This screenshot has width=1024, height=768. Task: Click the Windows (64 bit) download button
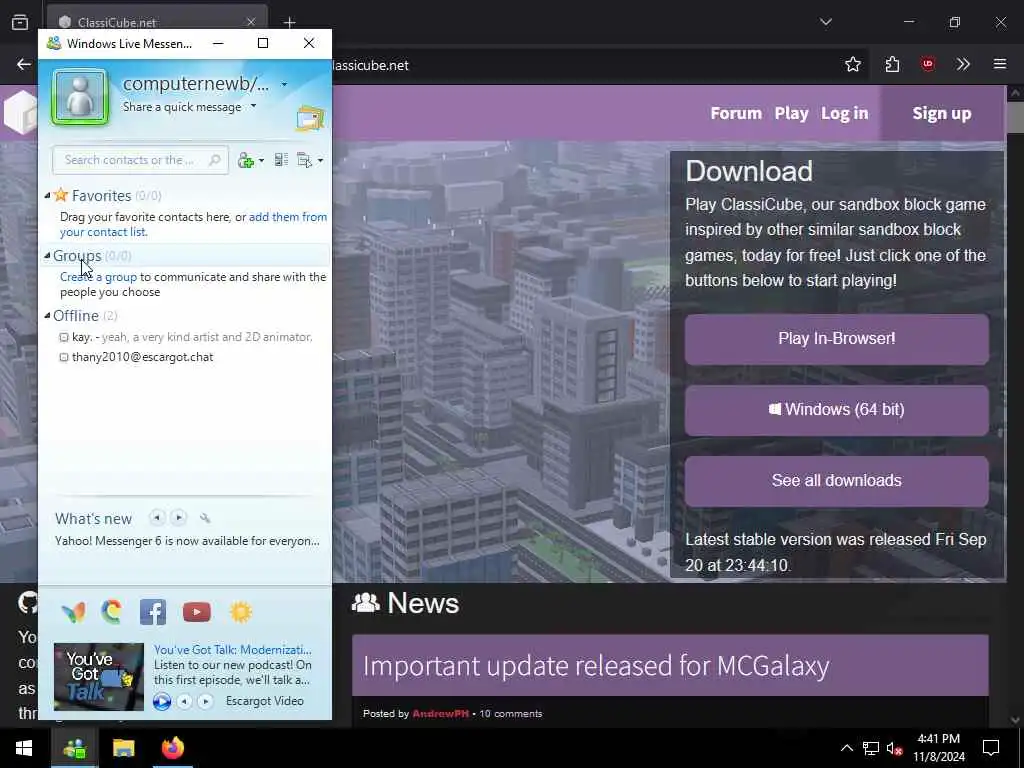(837, 410)
